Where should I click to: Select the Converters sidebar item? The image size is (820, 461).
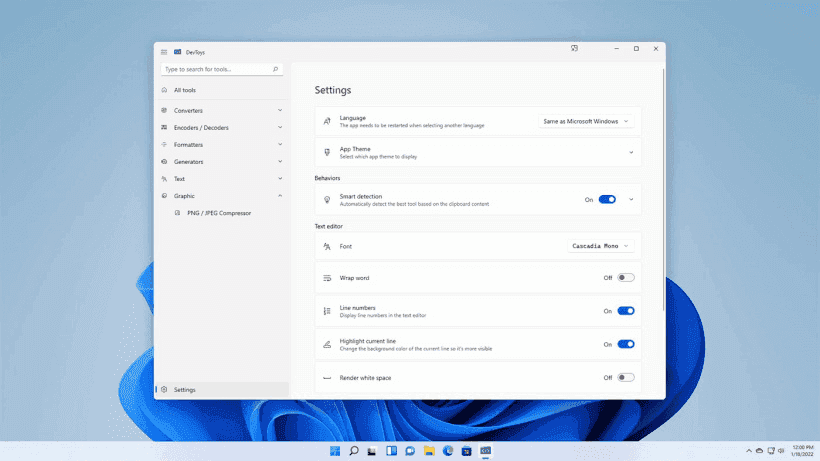coord(222,110)
